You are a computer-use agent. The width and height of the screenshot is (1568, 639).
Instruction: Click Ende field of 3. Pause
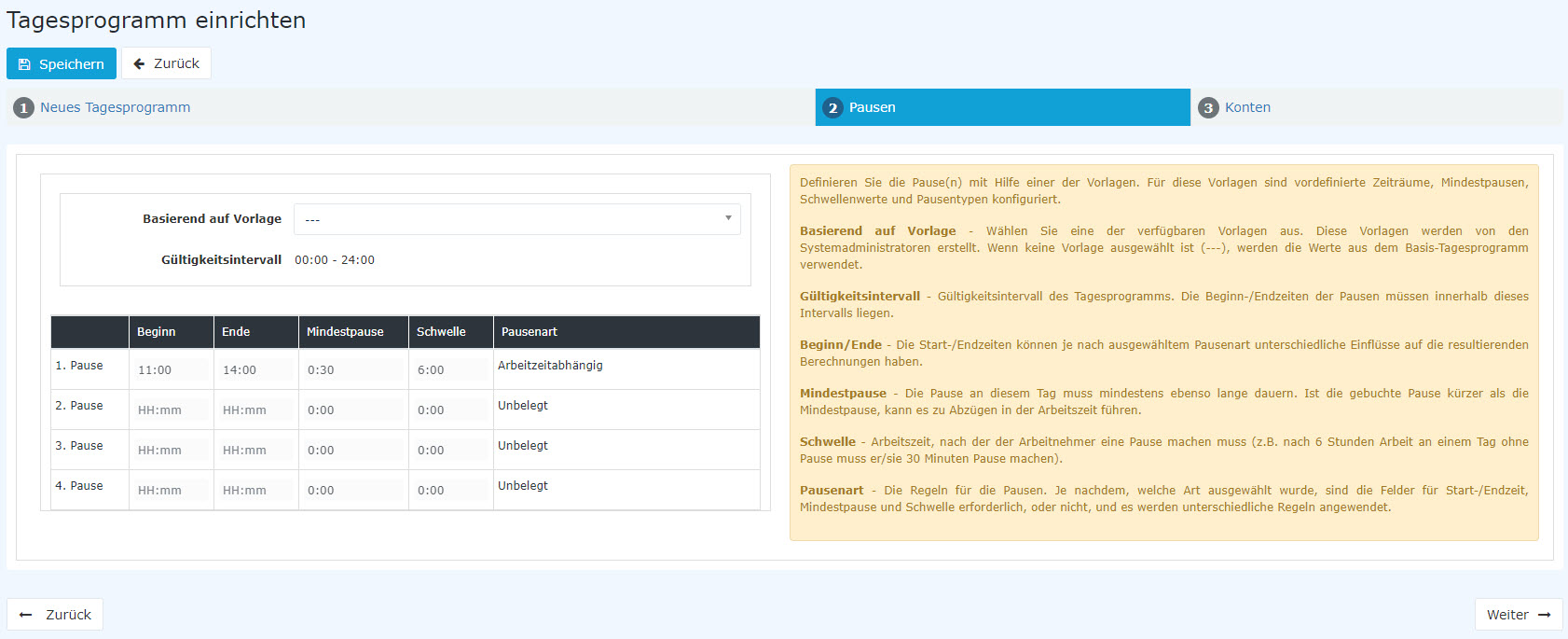tap(255, 451)
